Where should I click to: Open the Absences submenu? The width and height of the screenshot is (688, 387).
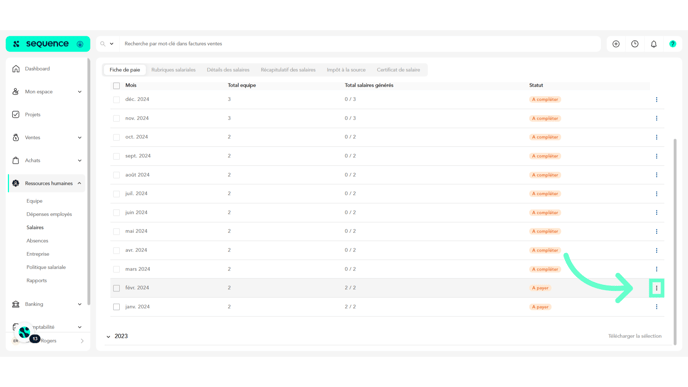pos(37,241)
